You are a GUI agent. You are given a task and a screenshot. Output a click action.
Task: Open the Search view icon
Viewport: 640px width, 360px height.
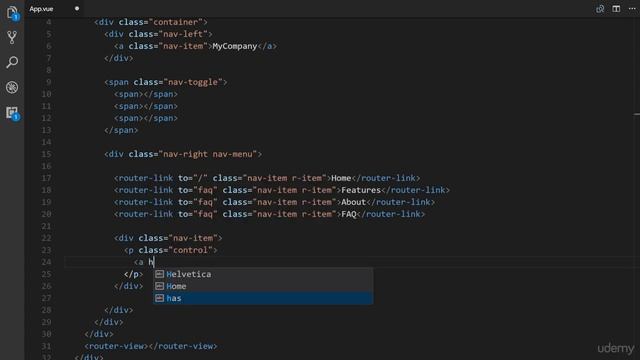coord(12,62)
